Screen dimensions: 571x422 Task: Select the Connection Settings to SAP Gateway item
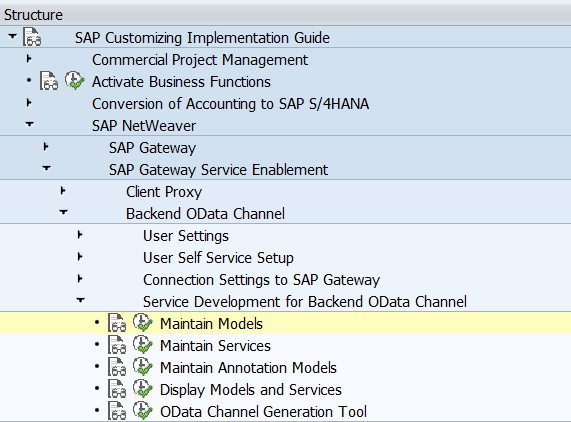tap(261, 280)
